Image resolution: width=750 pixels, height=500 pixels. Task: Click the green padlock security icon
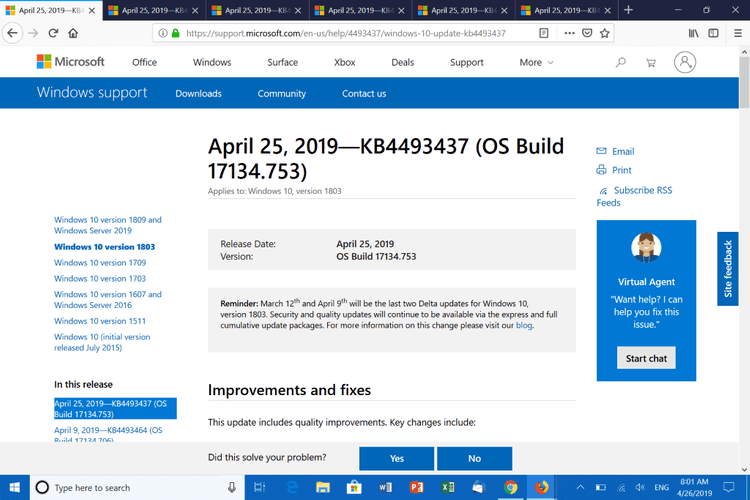[176, 33]
